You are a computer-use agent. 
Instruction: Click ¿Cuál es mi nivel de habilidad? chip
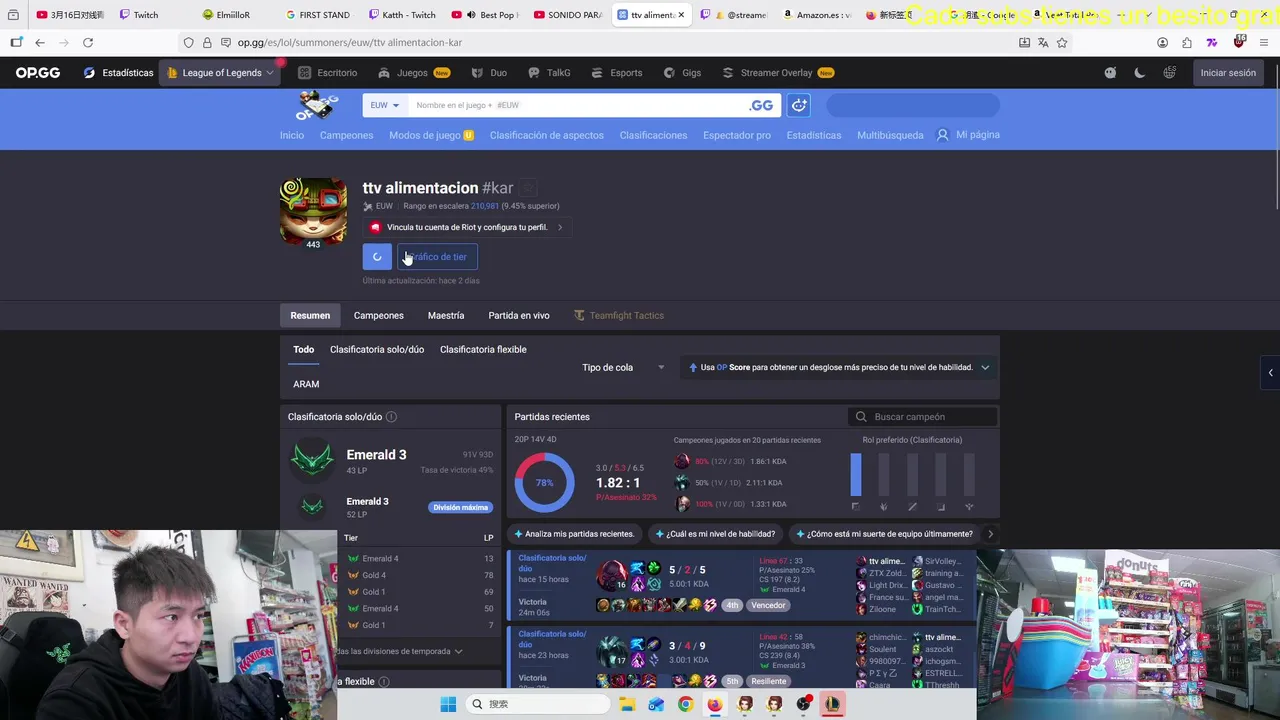715,534
